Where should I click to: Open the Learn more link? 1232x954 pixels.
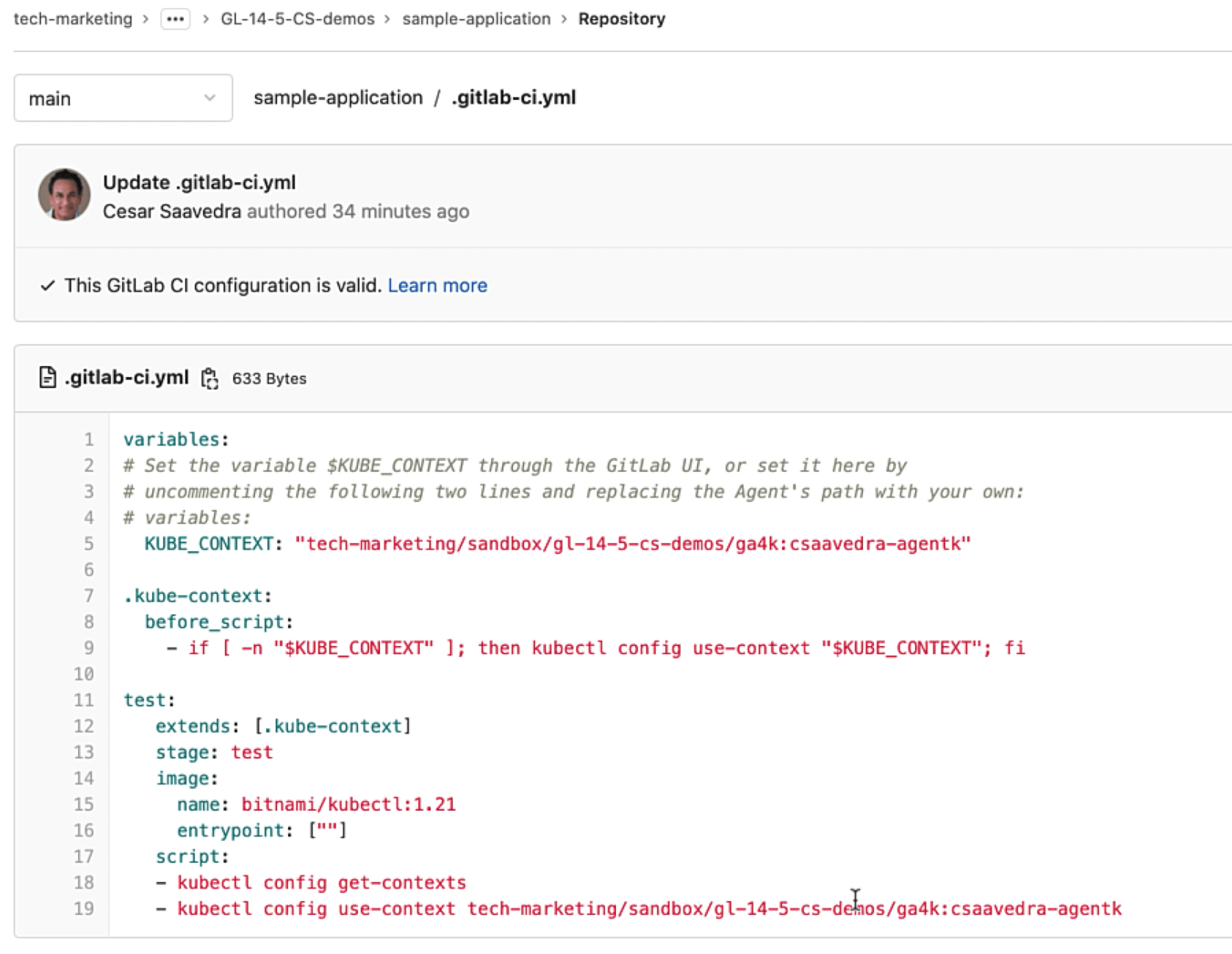tap(437, 285)
